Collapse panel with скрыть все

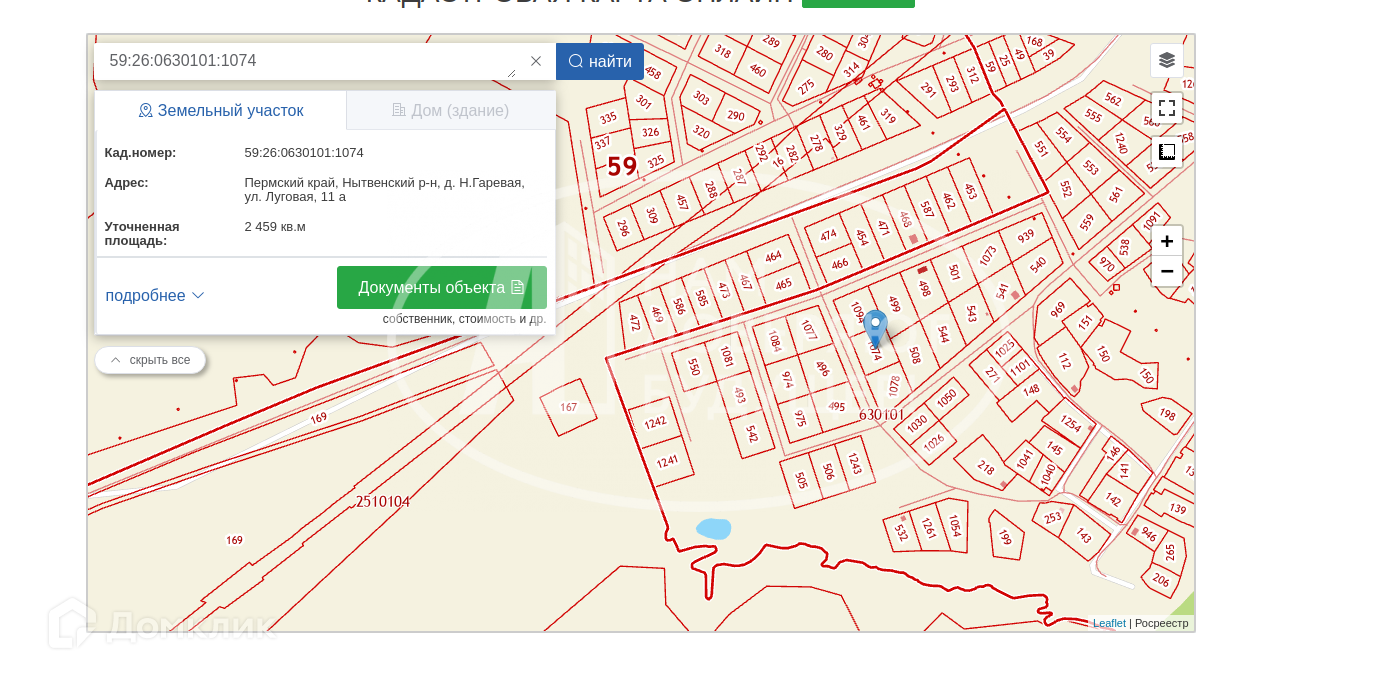pyautogui.click(x=150, y=360)
